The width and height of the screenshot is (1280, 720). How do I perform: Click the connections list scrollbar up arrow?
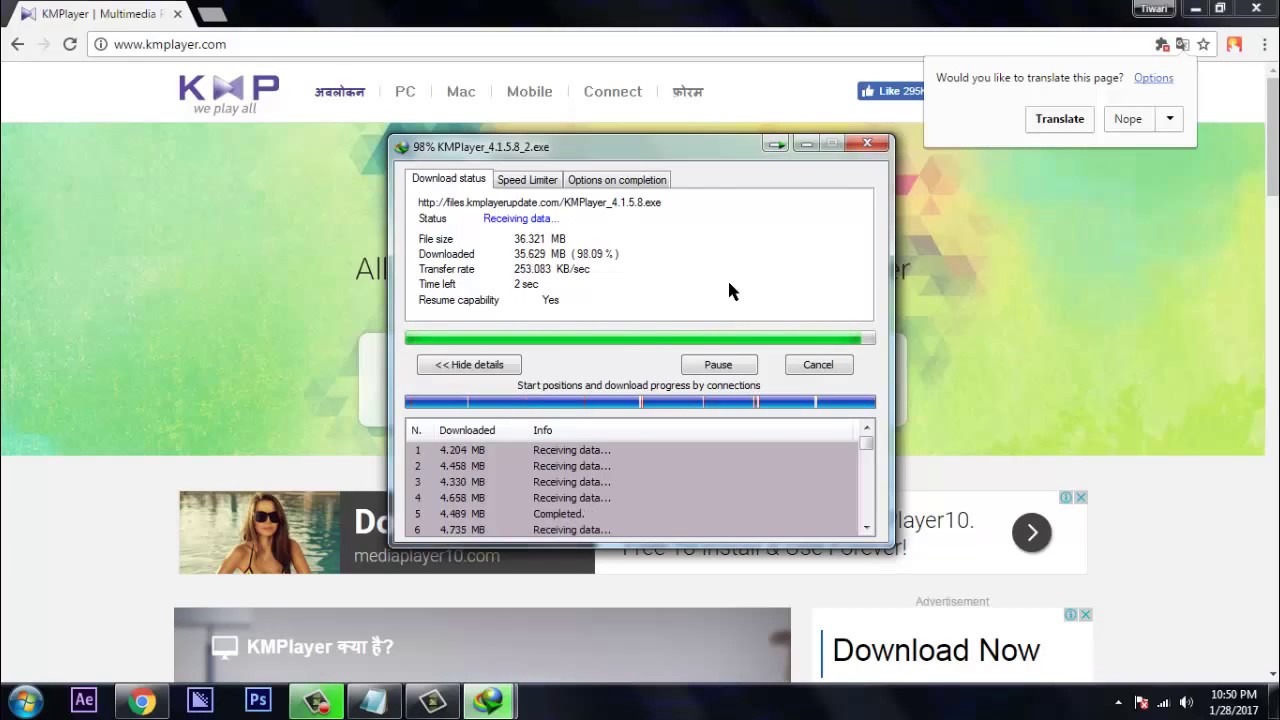click(x=866, y=429)
